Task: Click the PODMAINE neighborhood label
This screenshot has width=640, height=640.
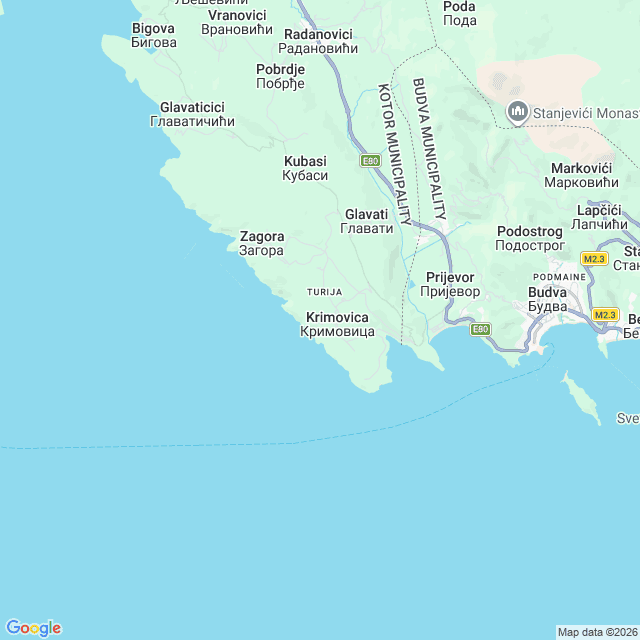Action: coord(560,277)
